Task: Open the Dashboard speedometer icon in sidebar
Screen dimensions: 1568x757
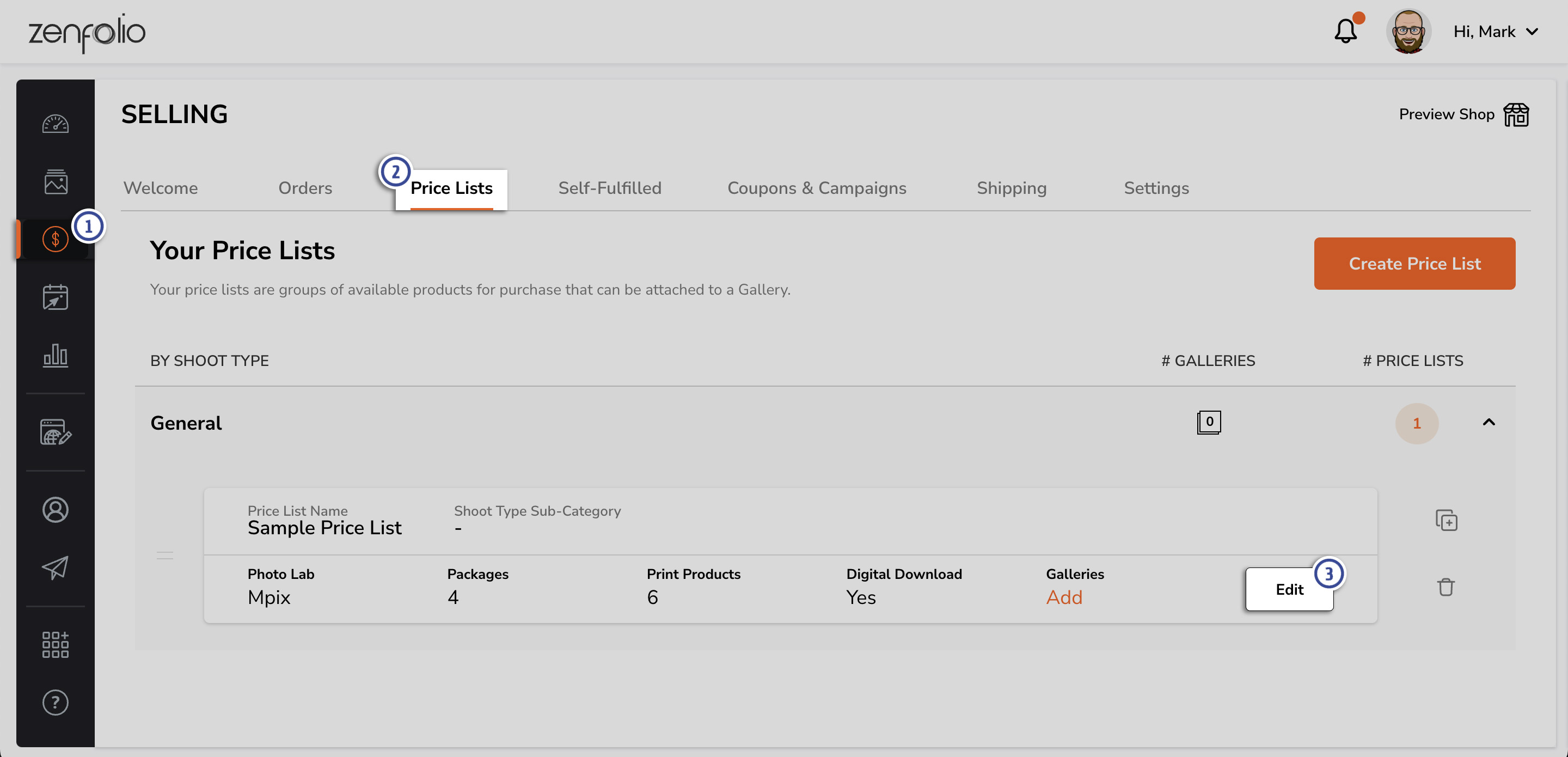Action: pyautogui.click(x=56, y=124)
